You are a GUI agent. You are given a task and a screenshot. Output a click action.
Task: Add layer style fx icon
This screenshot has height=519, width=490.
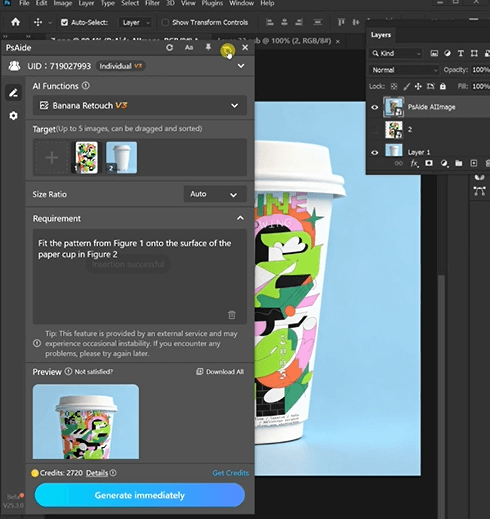[414, 163]
